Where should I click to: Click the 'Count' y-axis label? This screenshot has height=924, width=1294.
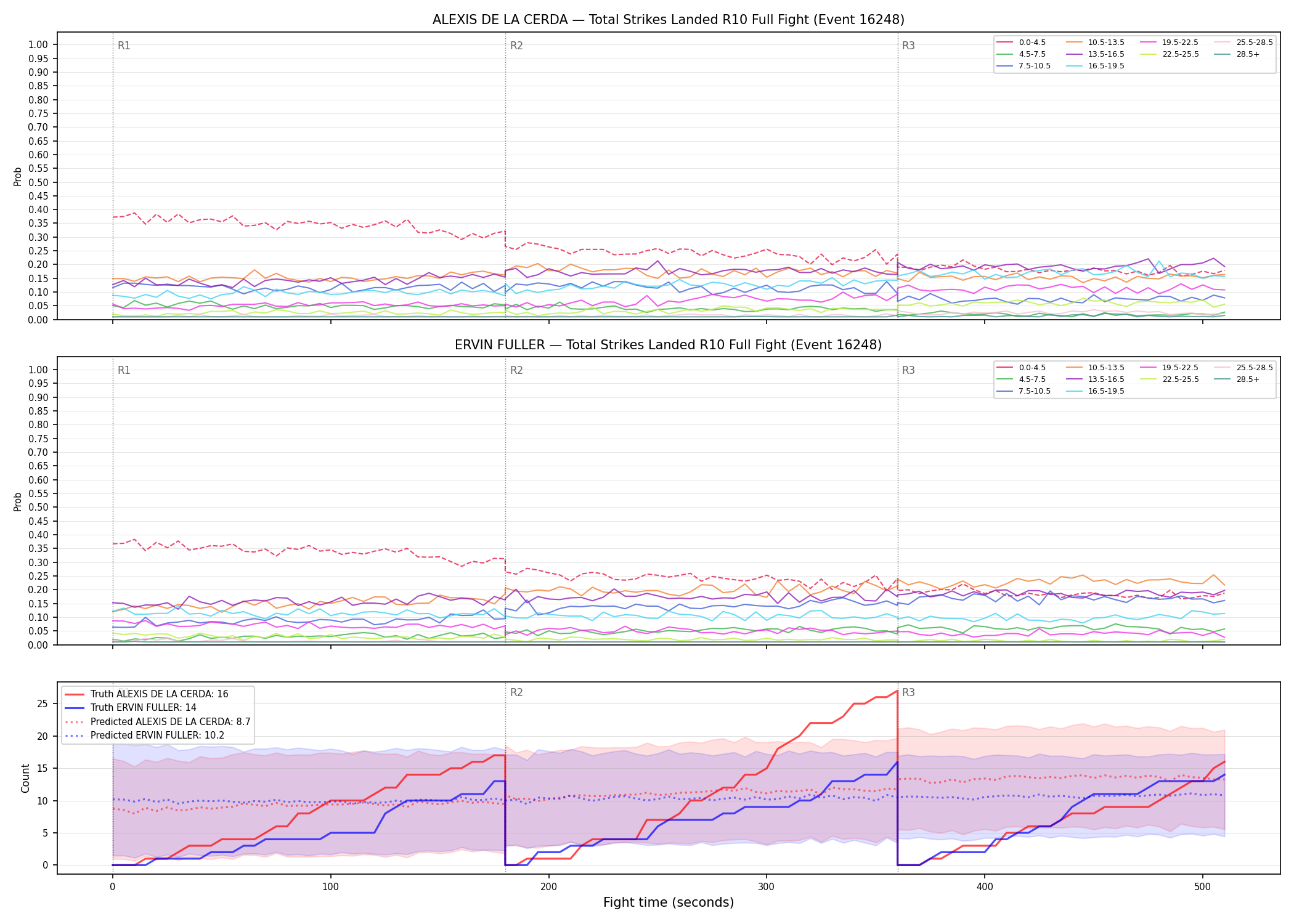[x=25, y=778]
